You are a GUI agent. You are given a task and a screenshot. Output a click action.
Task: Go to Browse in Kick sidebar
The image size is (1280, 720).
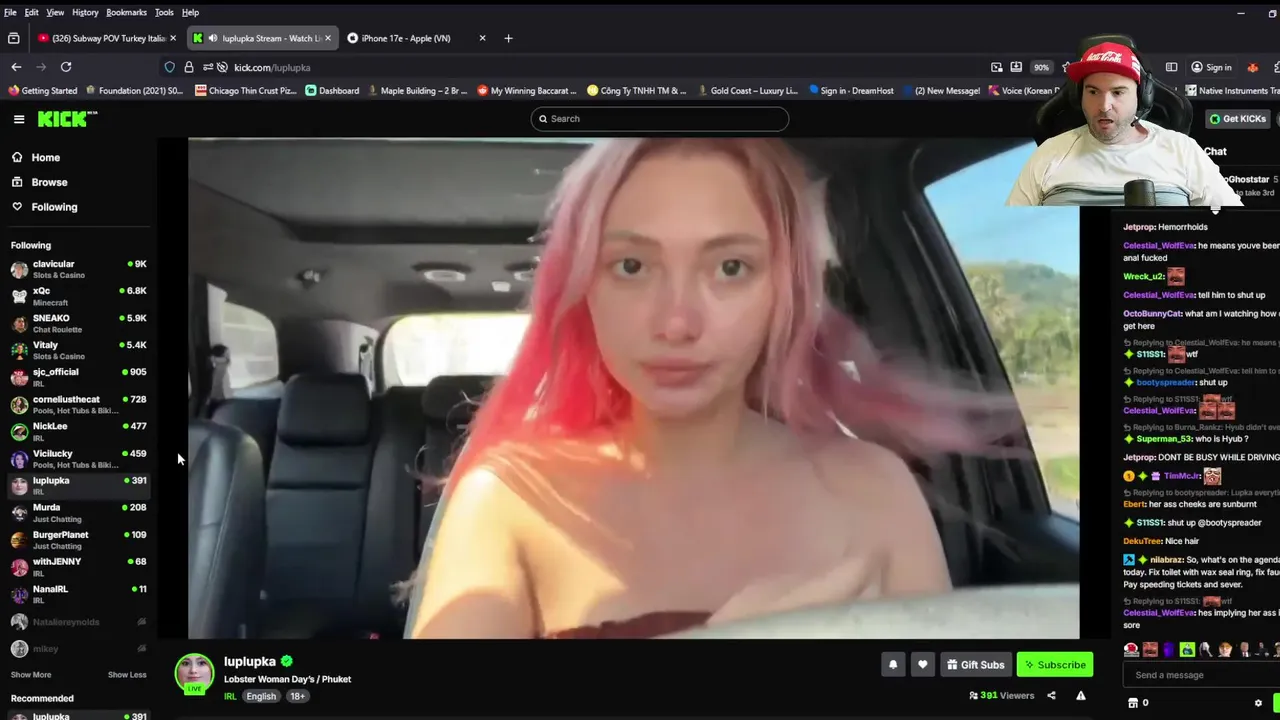(49, 182)
